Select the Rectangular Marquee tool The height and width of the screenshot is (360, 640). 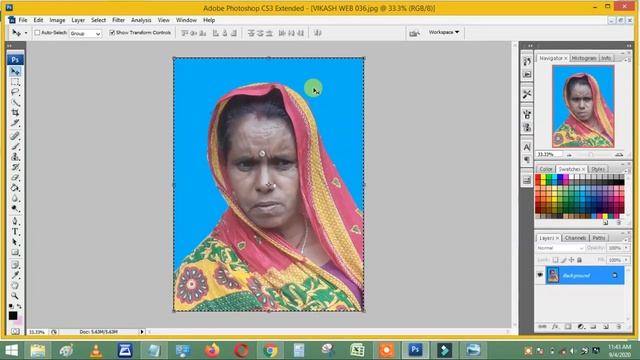[15, 82]
